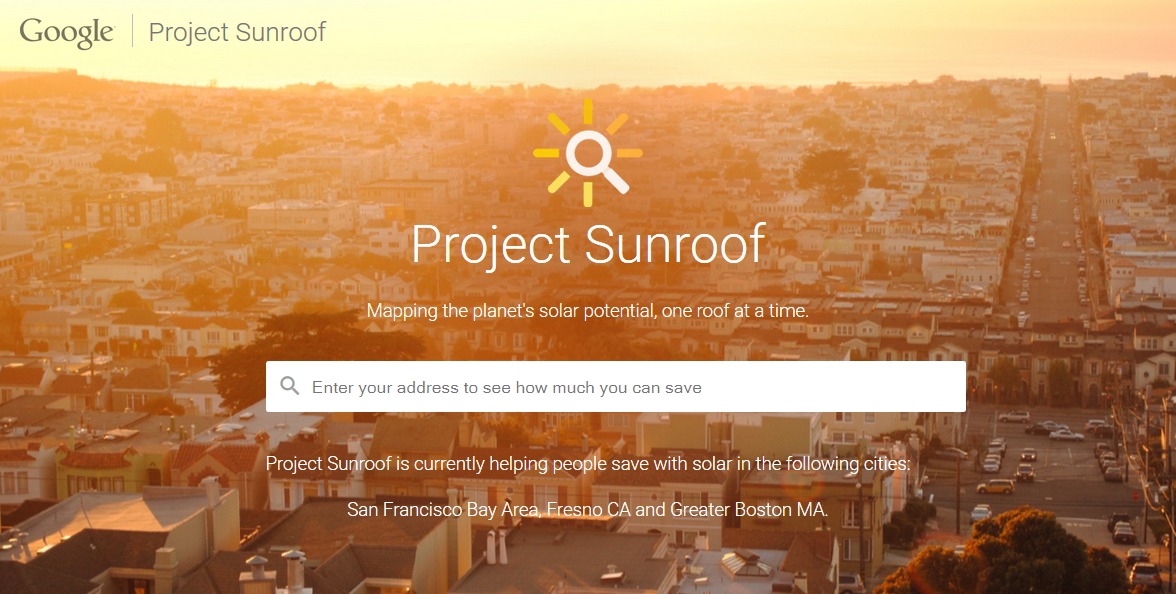Click the Google logo in the header
The width and height of the screenshot is (1176, 594).
click(66, 32)
